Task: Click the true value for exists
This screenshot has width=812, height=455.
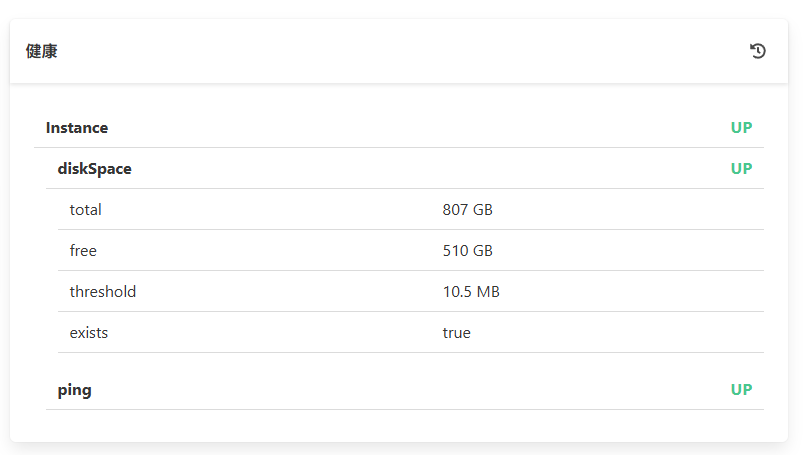Action: [x=457, y=333]
